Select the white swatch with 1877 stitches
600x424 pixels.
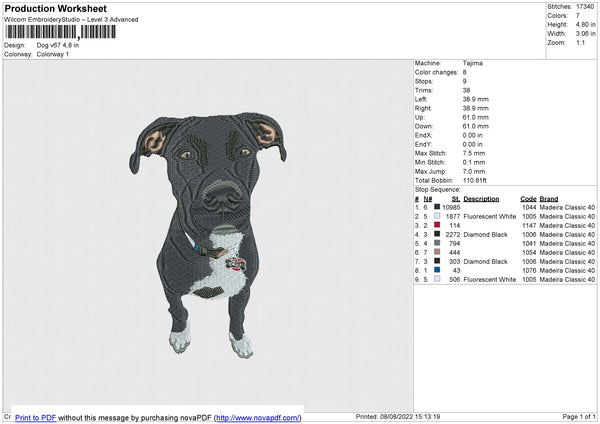pyautogui.click(x=437, y=216)
